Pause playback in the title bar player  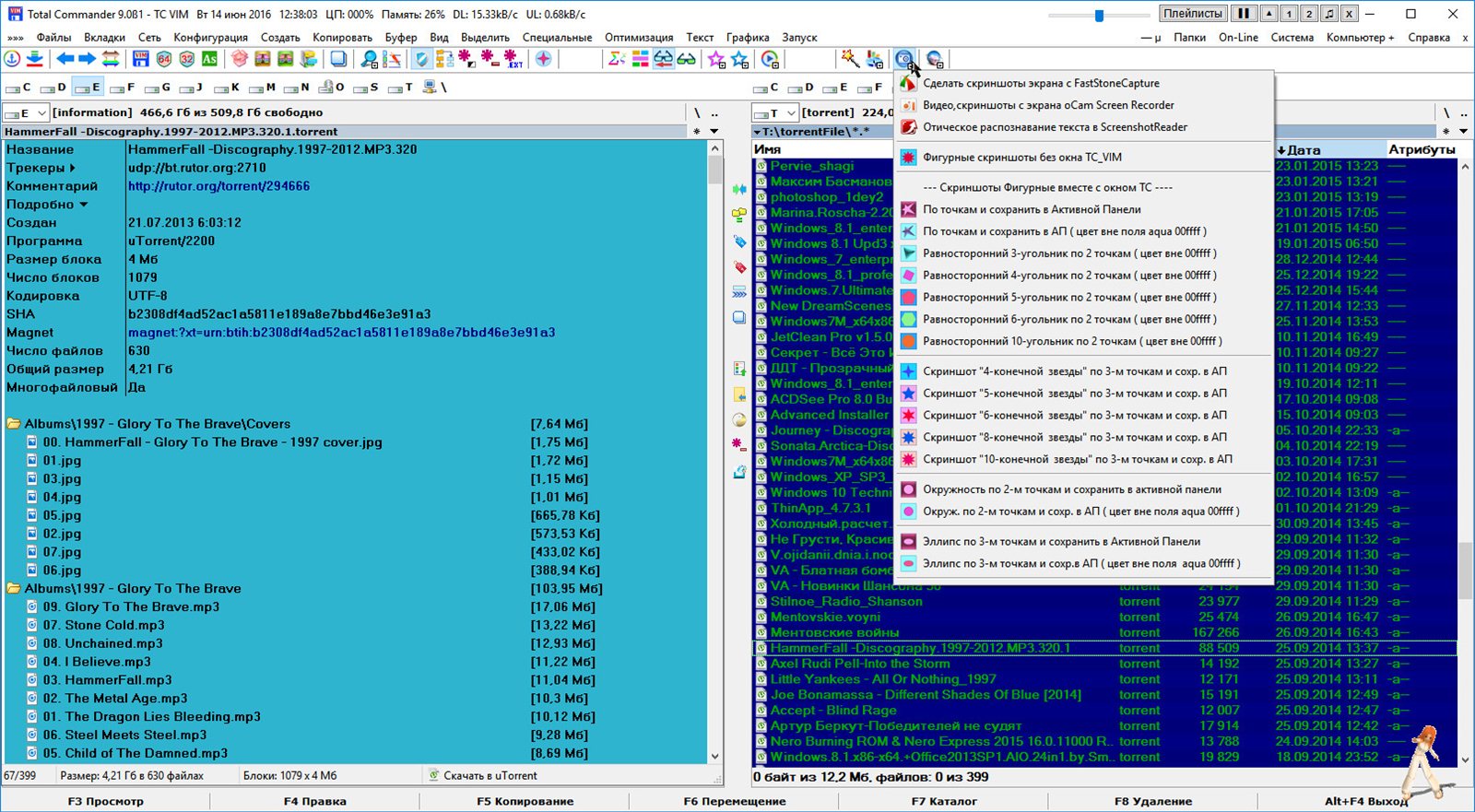click(1244, 14)
